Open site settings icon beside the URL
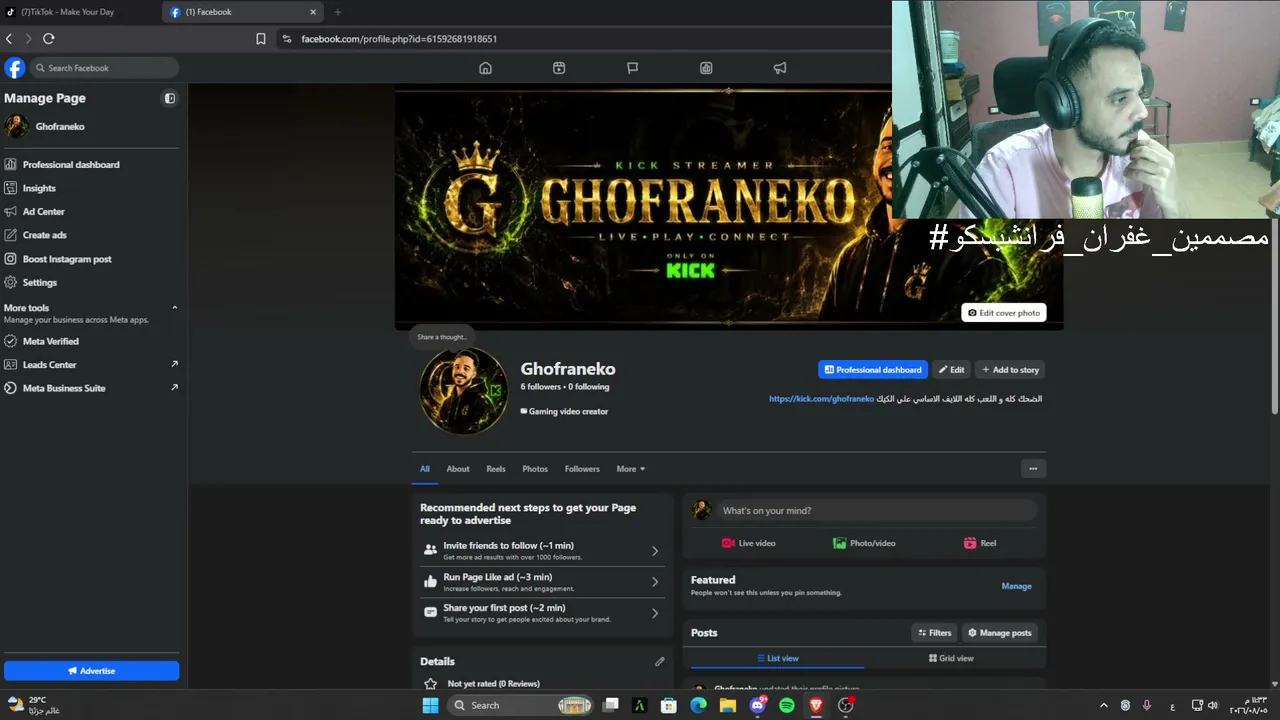The width and height of the screenshot is (1280, 720). click(286, 39)
